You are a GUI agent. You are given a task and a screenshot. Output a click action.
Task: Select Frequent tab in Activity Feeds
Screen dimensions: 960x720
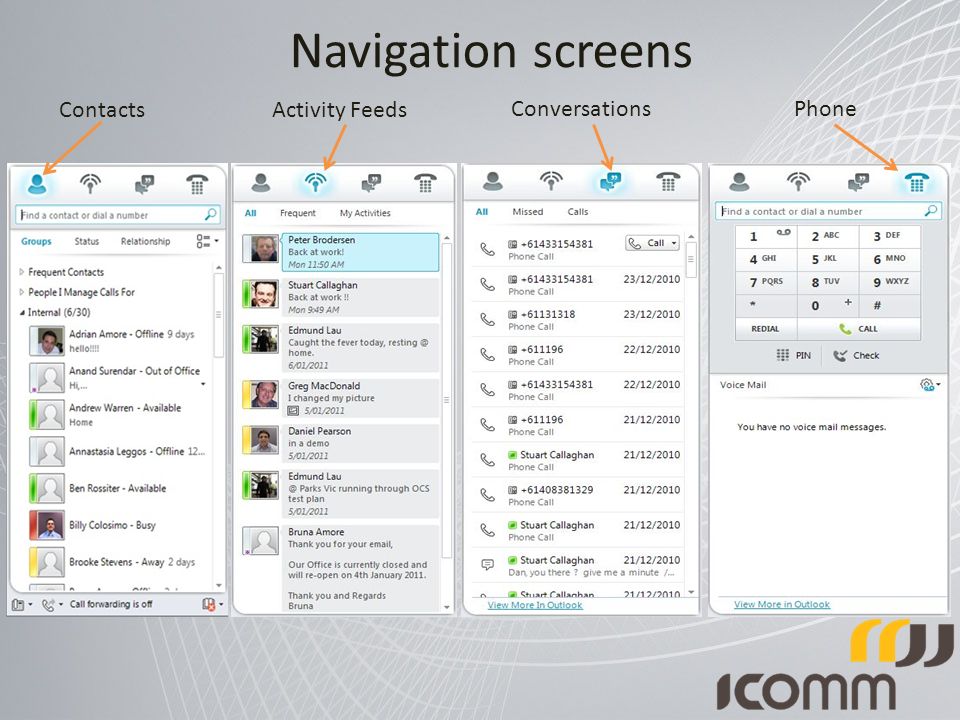pyautogui.click(x=298, y=213)
